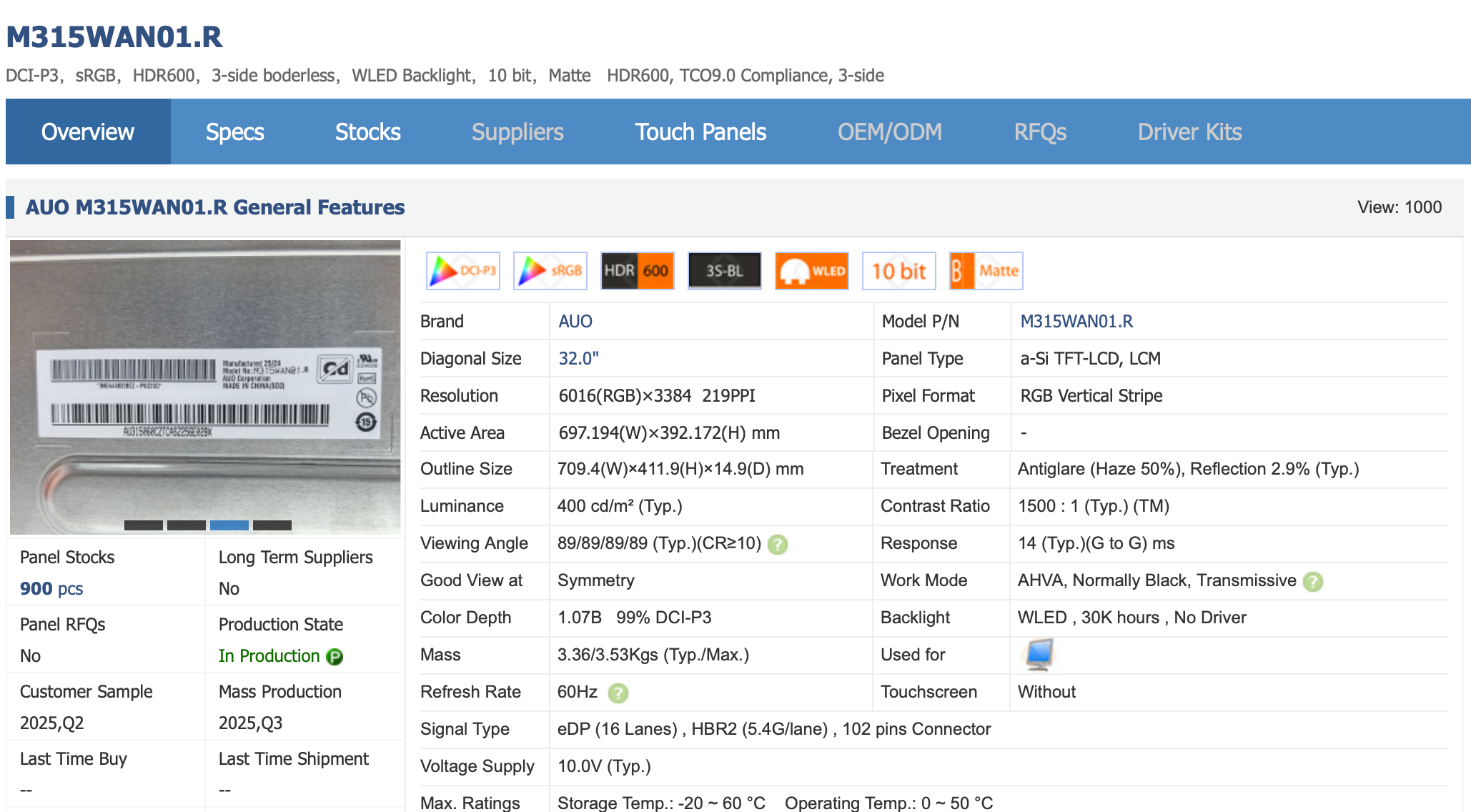Select the resolution value 6016(RGB)×3384 219PPI

657,396
